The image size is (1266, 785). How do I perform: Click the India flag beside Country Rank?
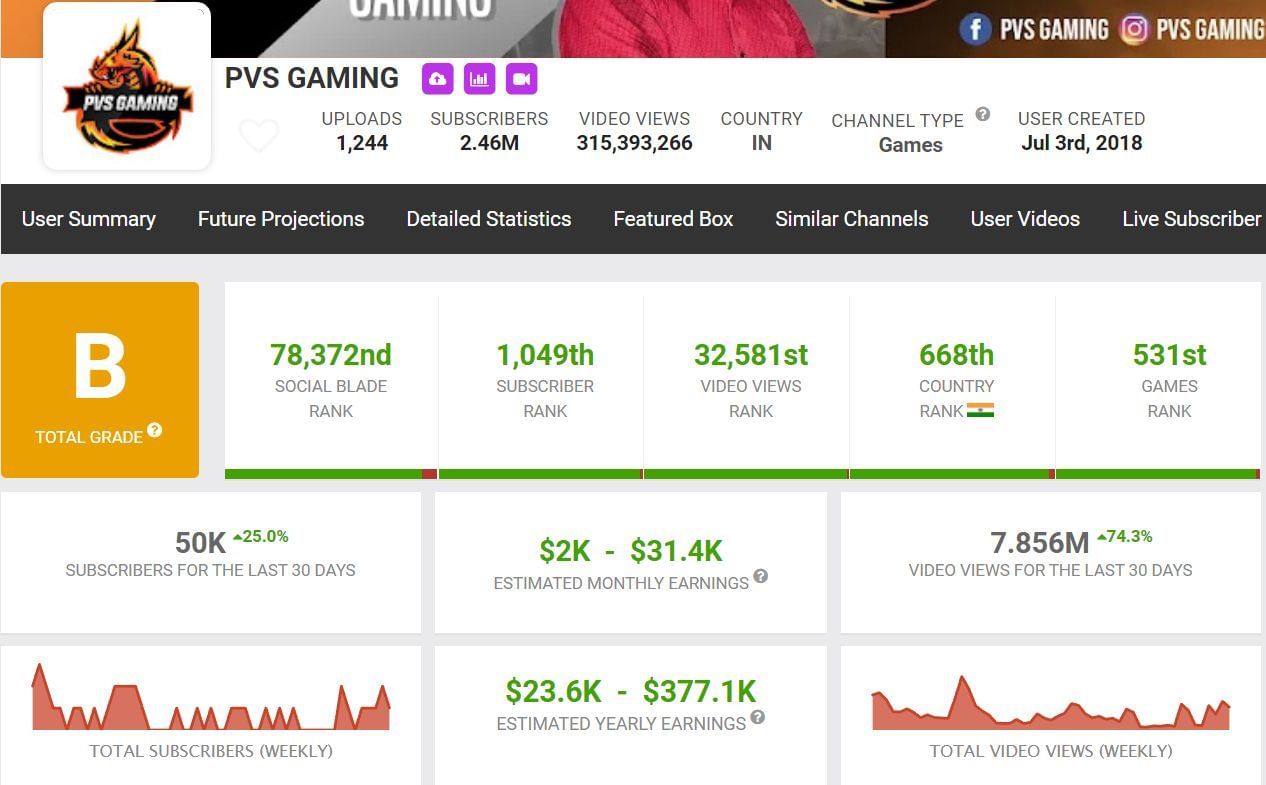click(980, 409)
